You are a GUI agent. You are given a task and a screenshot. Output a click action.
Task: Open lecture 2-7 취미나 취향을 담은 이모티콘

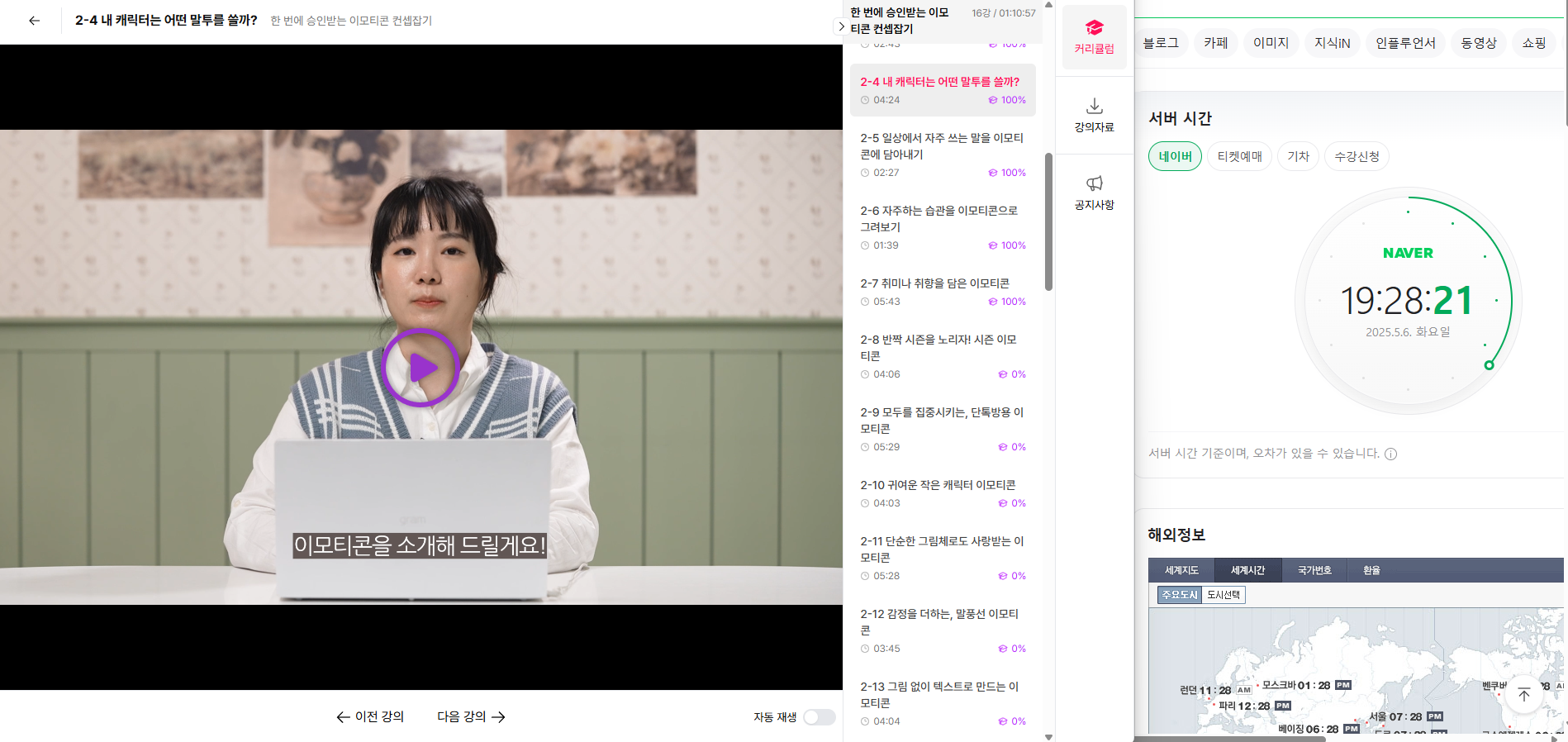click(x=943, y=292)
